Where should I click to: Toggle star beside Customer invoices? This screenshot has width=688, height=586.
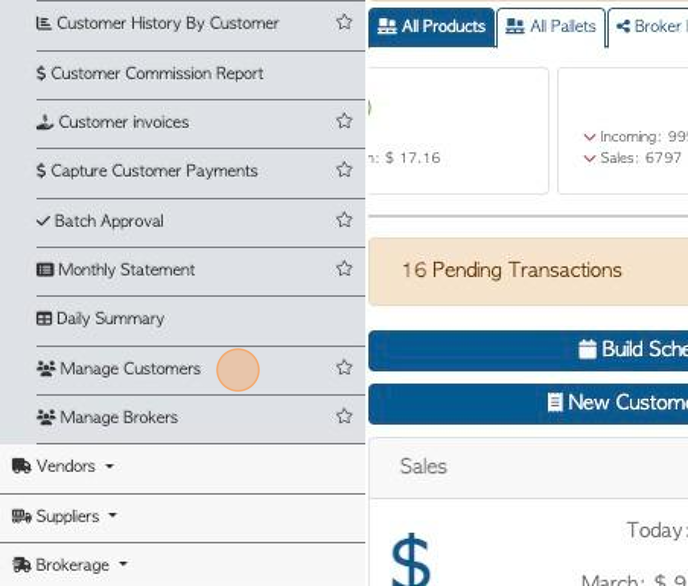tap(344, 121)
